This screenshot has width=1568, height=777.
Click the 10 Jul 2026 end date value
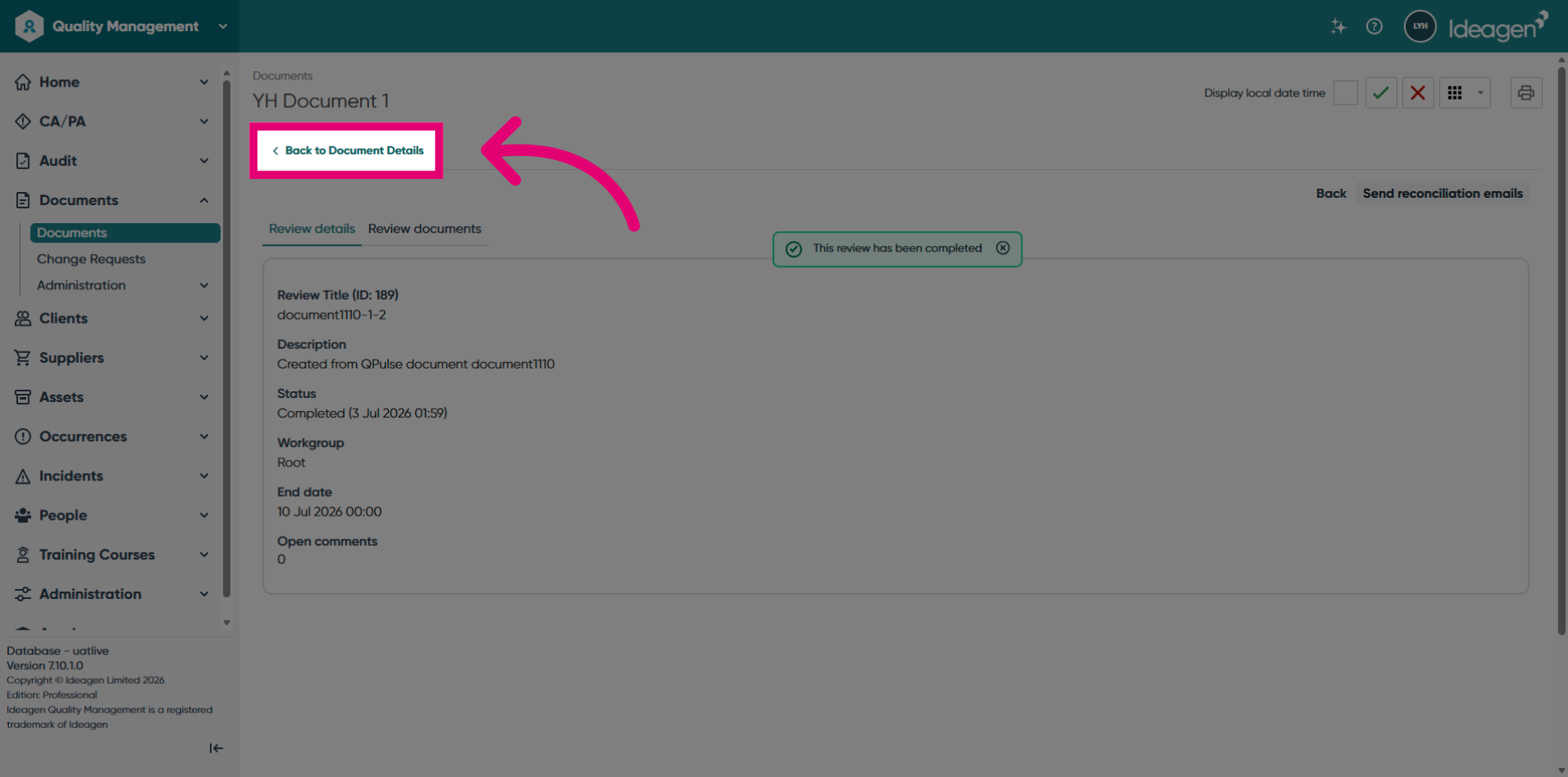pyautogui.click(x=329, y=511)
